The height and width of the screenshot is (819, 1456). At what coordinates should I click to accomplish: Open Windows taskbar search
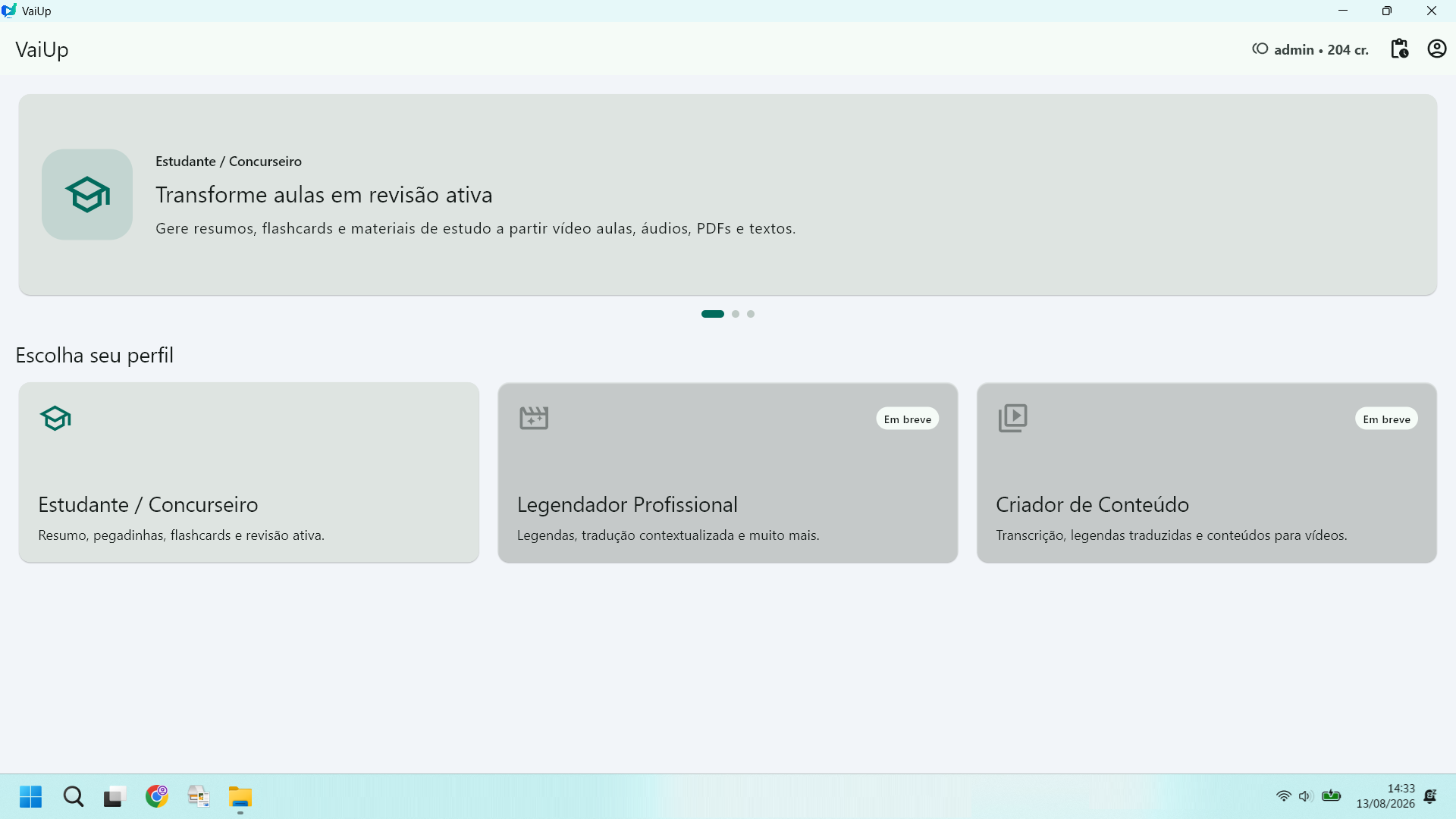(74, 797)
